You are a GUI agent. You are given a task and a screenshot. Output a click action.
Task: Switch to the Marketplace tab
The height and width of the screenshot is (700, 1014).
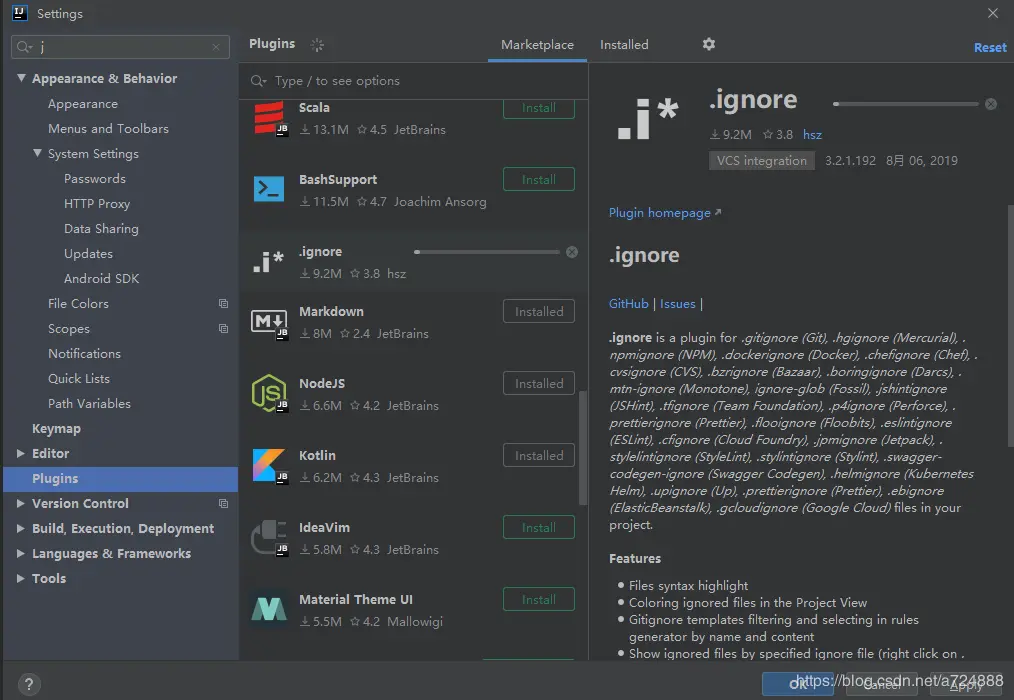(x=537, y=45)
